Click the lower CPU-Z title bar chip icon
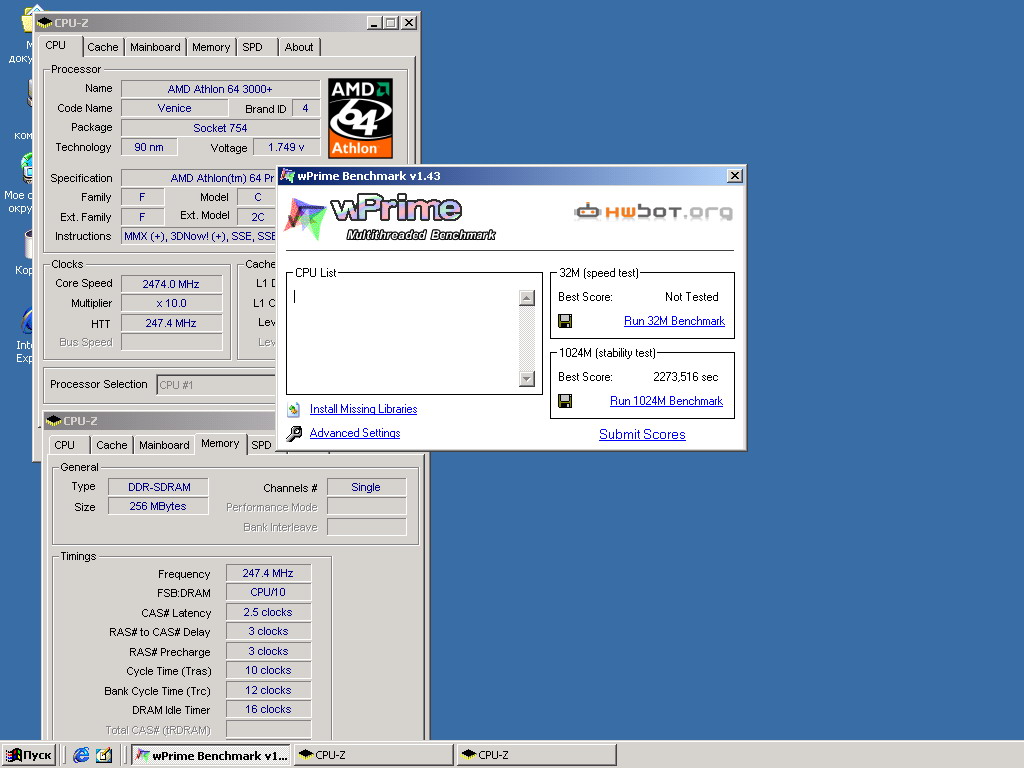Screen dimensions: 1024x768 tap(54, 421)
